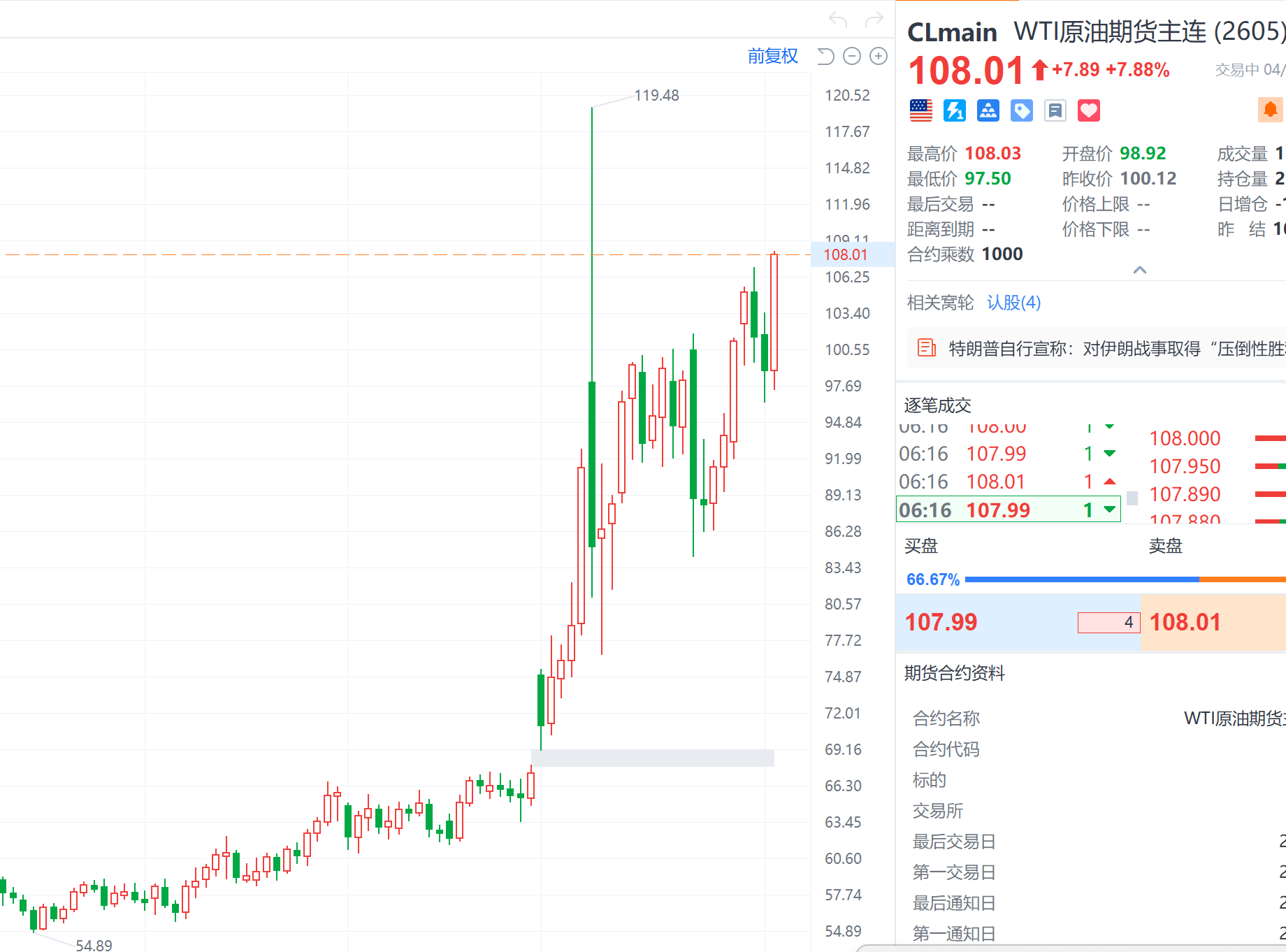This screenshot has width=1286, height=952.
Task: Click the blue price tag icon
Action: pos(1021,110)
